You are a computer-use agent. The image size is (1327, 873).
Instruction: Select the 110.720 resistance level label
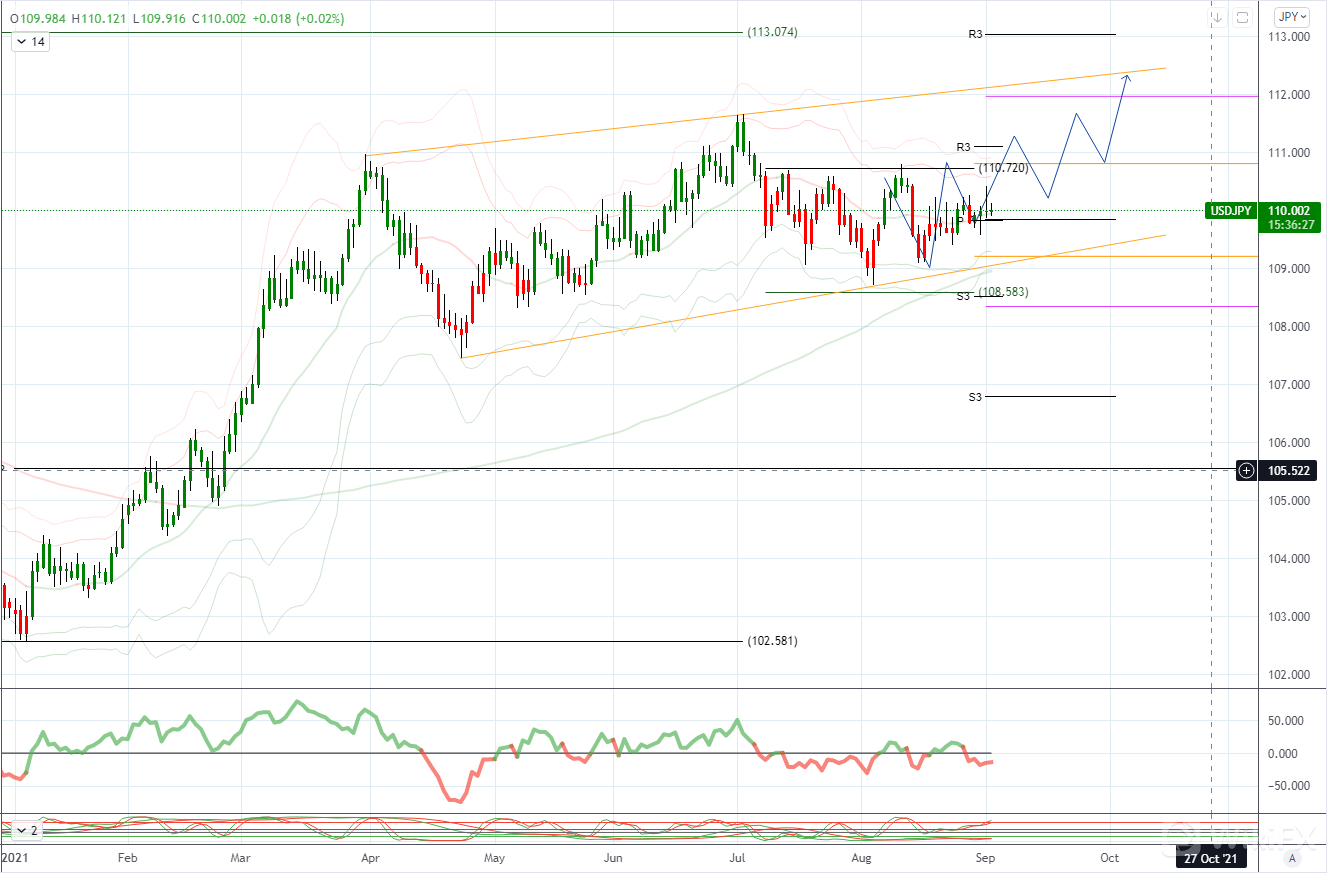point(1003,168)
